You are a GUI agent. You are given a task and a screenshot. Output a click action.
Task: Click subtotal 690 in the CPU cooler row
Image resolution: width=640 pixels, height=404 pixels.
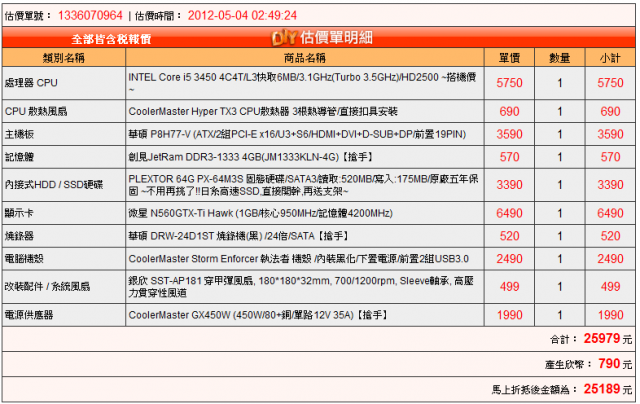point(610,111)
